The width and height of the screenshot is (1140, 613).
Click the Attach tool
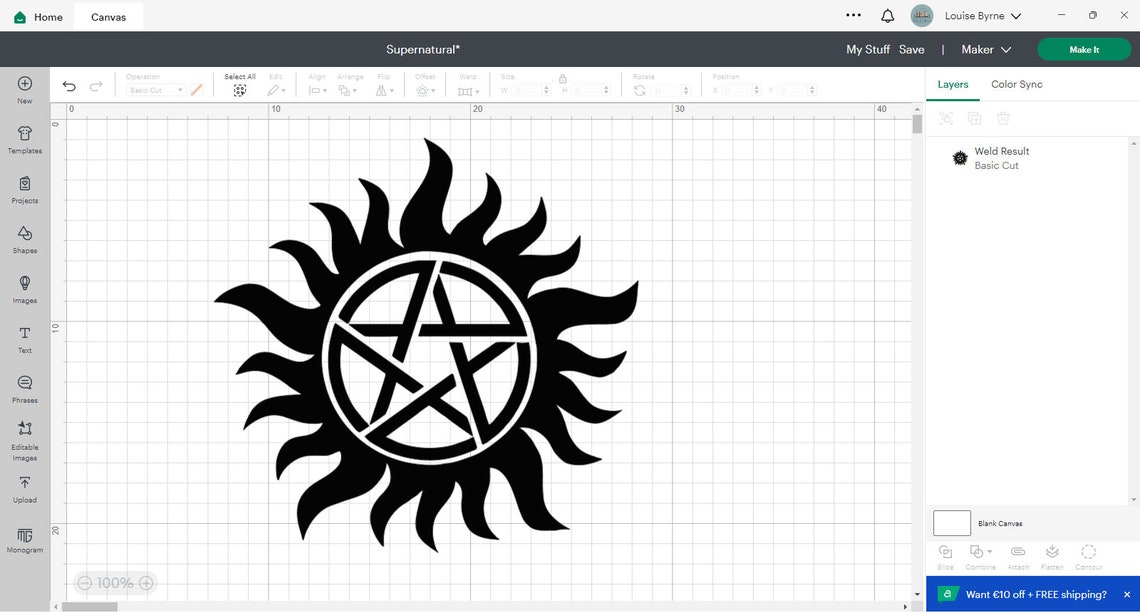coord(1018,556)
